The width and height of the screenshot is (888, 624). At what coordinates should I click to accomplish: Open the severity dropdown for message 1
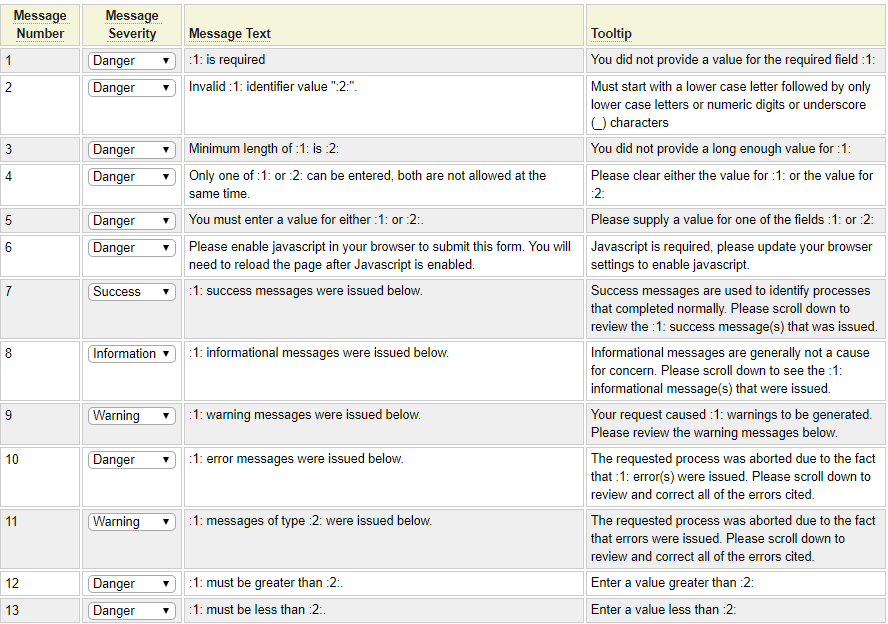132,60
